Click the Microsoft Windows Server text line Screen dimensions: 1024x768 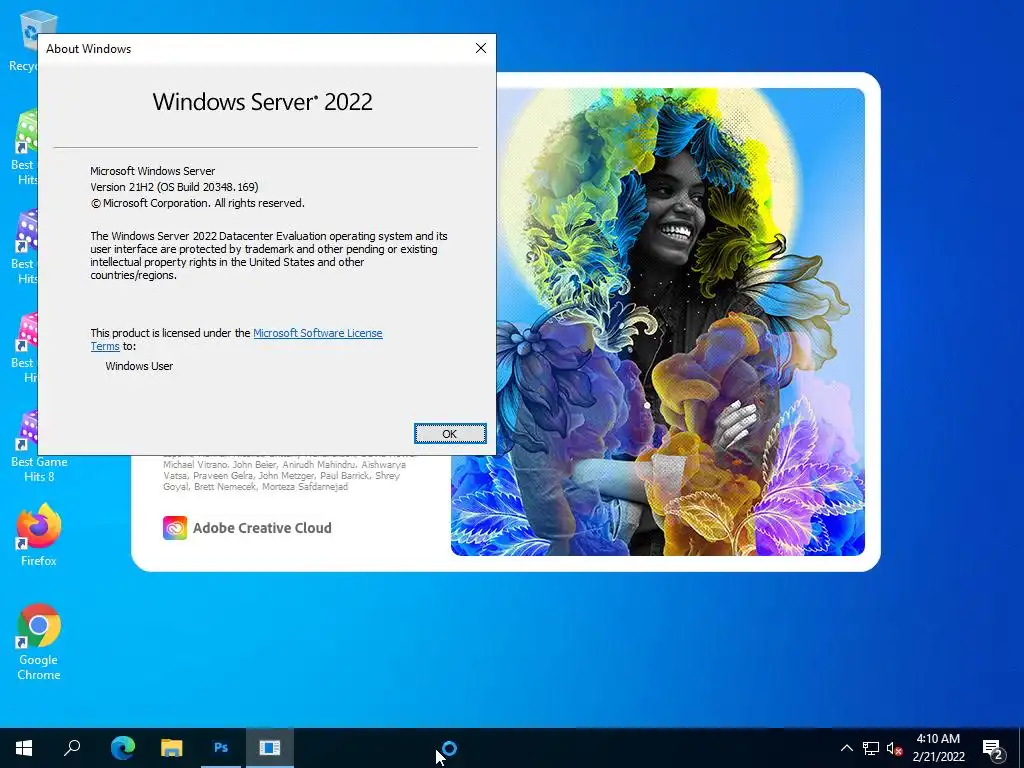(x=153, y=171)
